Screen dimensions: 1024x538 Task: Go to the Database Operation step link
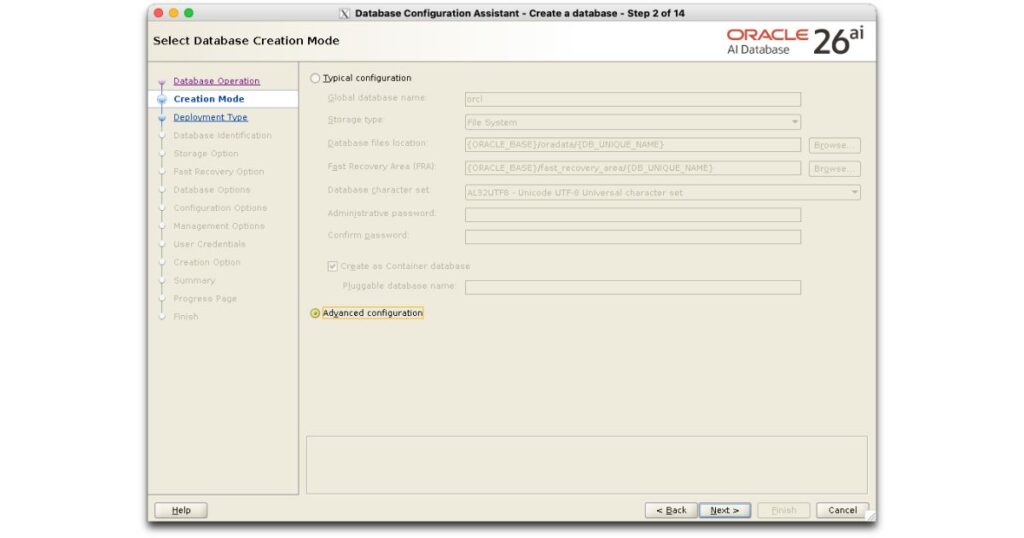[x=216, y=81]
